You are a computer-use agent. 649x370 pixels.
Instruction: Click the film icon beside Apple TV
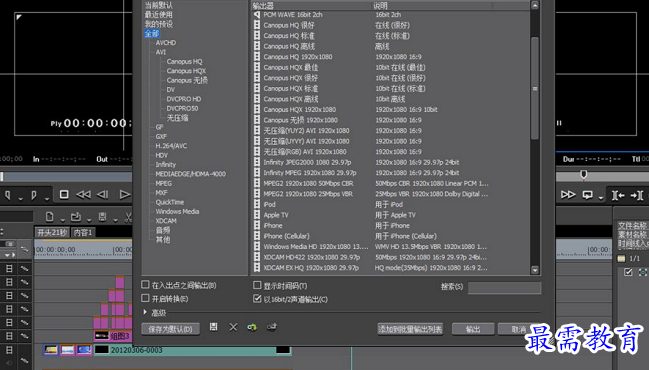[x=257, y=215]
